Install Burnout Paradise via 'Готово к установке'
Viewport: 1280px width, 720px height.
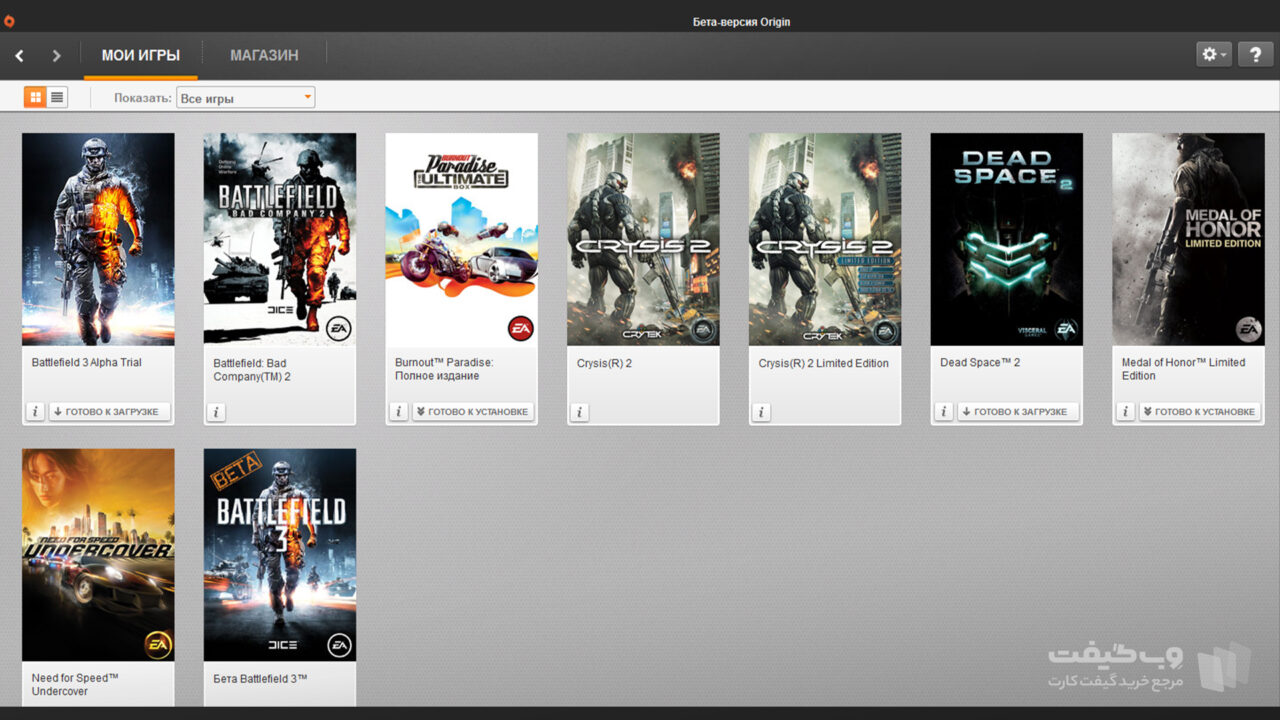tap(473, 411)
